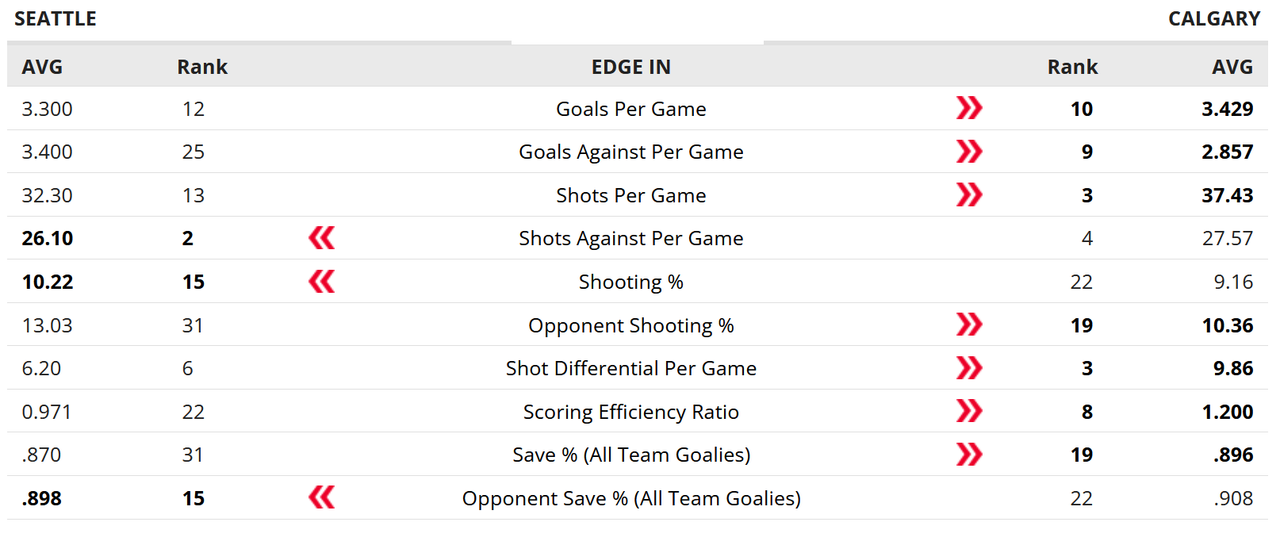Image resolution: width=1280 pixels, height=538 pixels.
Task: Click Calgary's 37.43 shots per game value
Action: (1228, 195)
